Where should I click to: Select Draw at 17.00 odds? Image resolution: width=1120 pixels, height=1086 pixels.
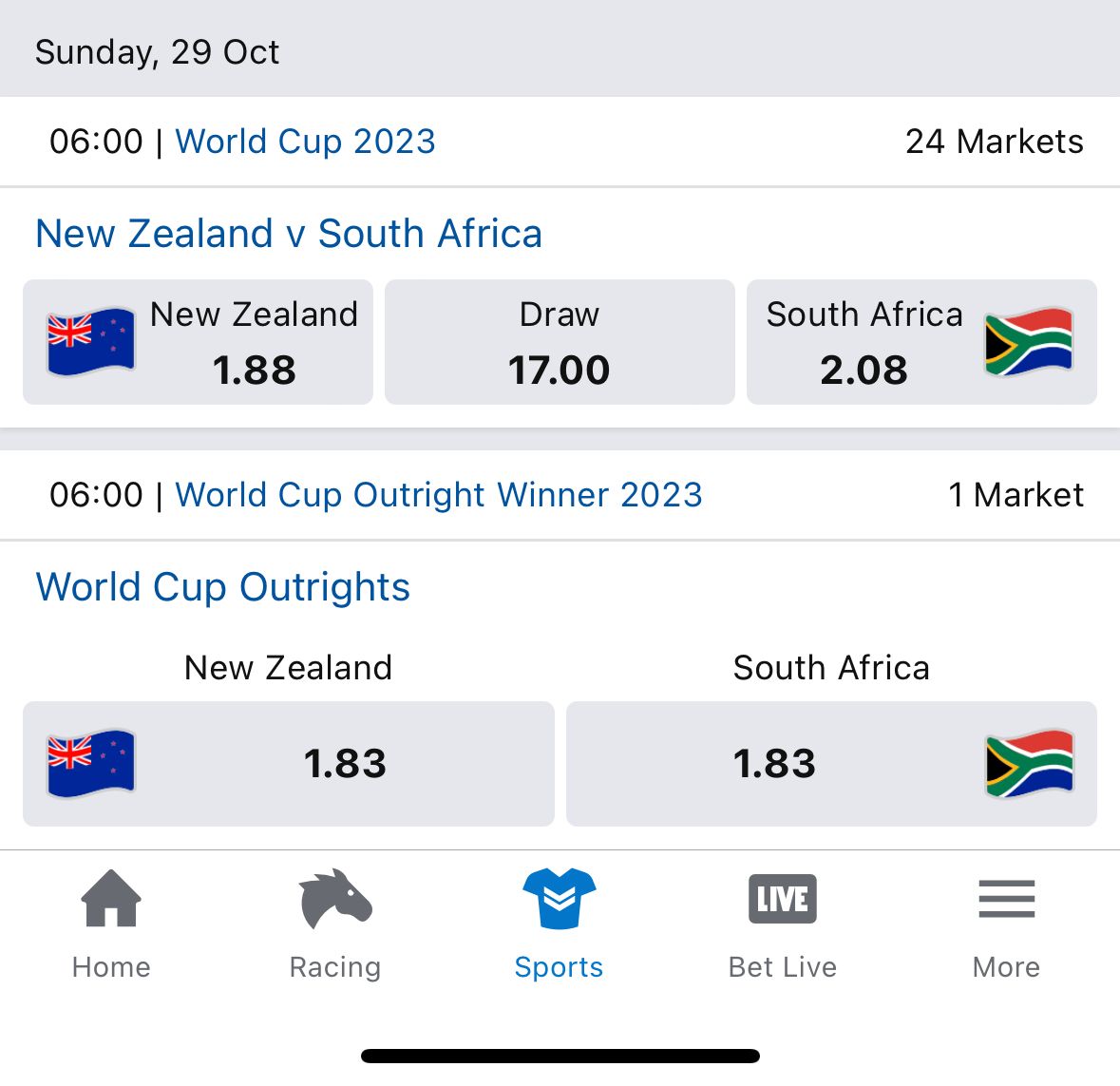tap(560, 342)
